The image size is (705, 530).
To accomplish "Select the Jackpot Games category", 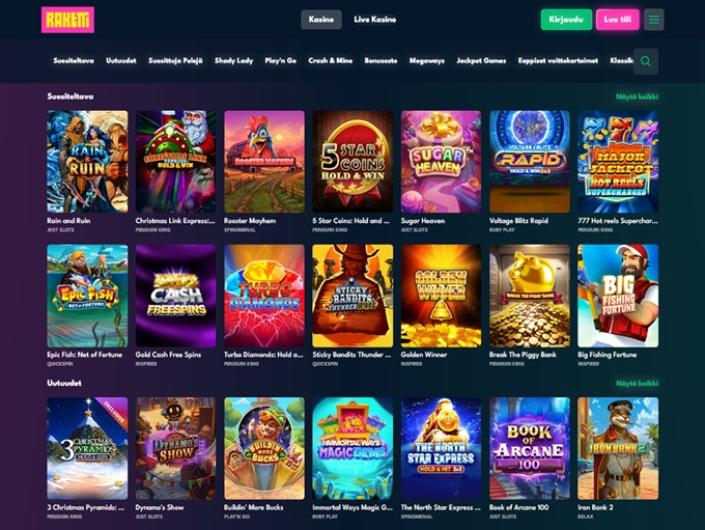I will (x=481, y=61).
